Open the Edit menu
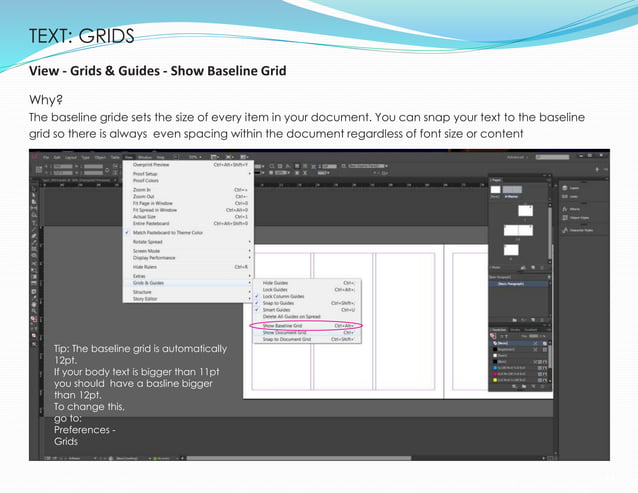Viewport: 638px width, 493px height. [x=57, y=157]
